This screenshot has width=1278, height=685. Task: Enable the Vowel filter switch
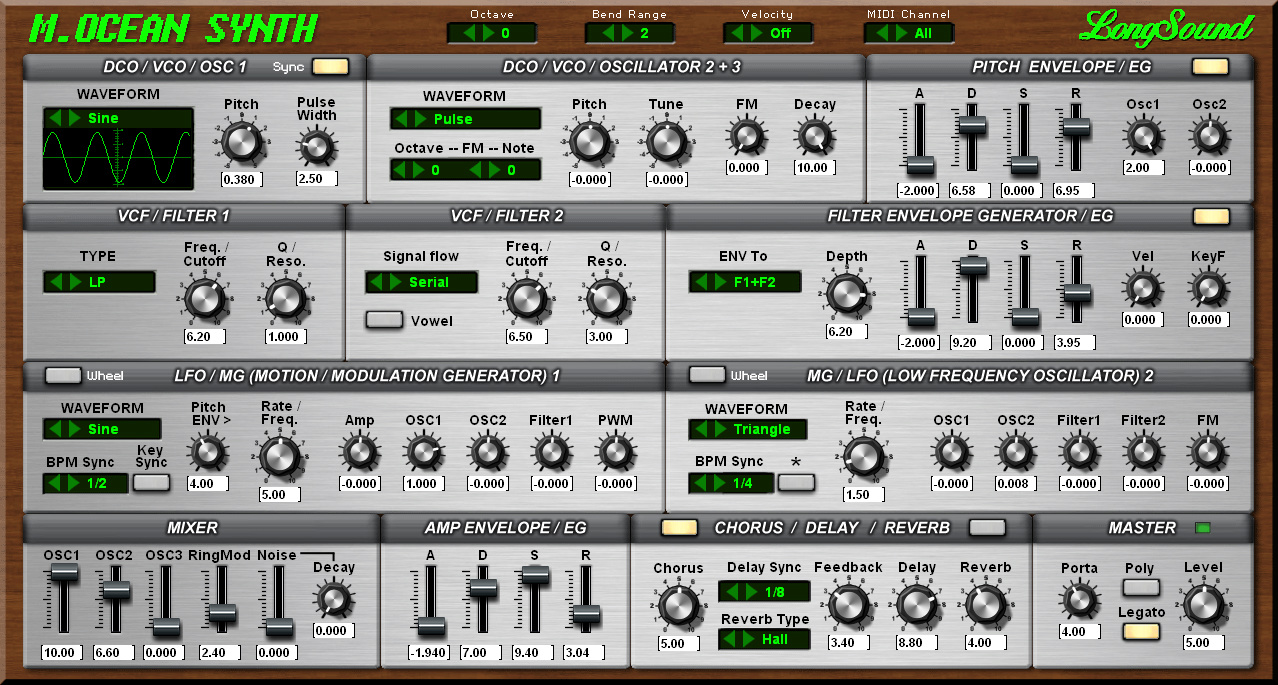pyautogui.click(x=384, y=320)
